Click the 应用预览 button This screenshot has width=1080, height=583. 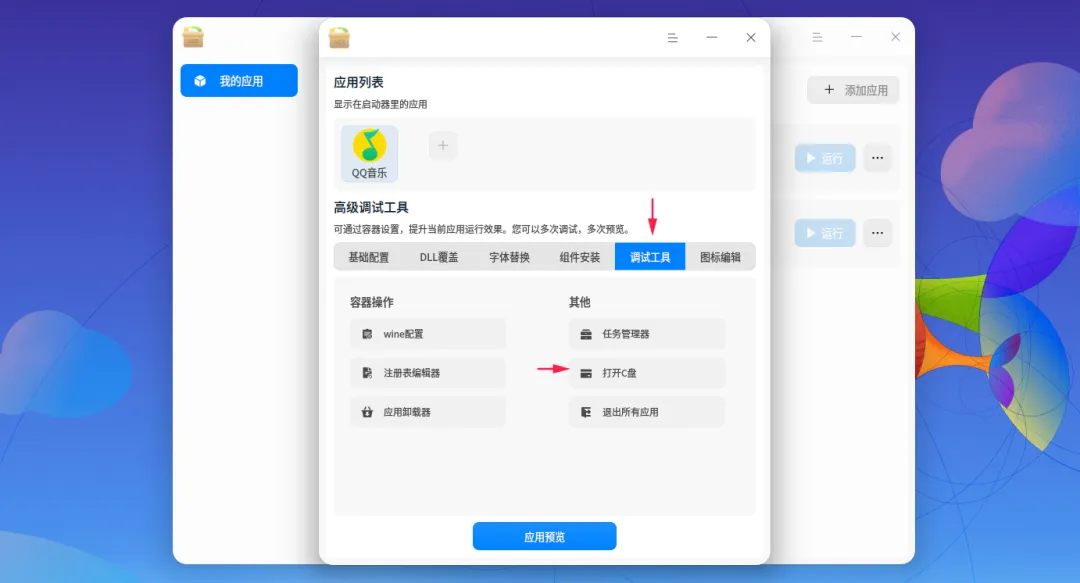pos(544,536)
